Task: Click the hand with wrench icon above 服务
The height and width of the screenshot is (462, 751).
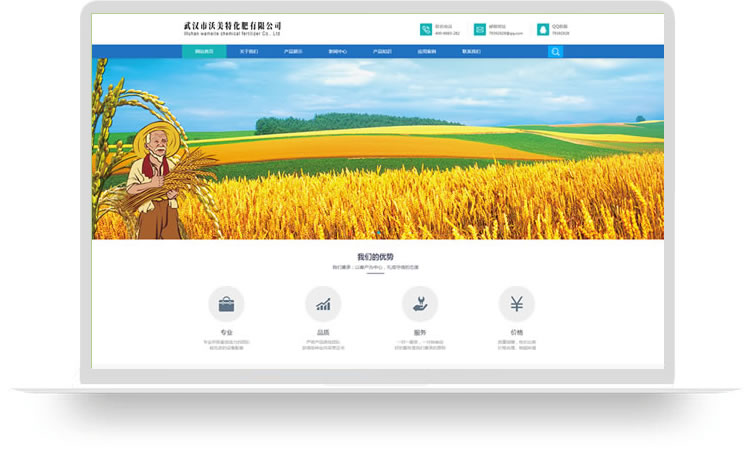Action: click(420, 304)
